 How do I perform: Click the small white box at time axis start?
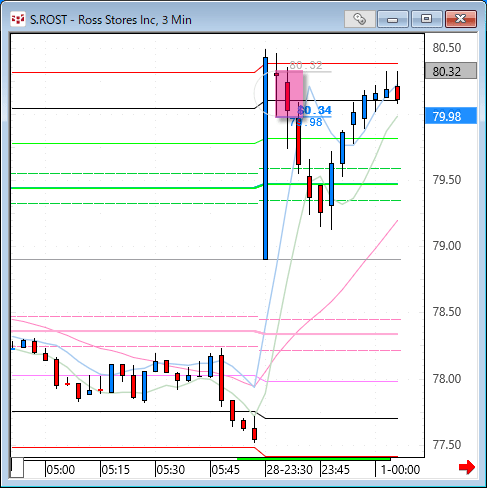(x=17, y=468)
